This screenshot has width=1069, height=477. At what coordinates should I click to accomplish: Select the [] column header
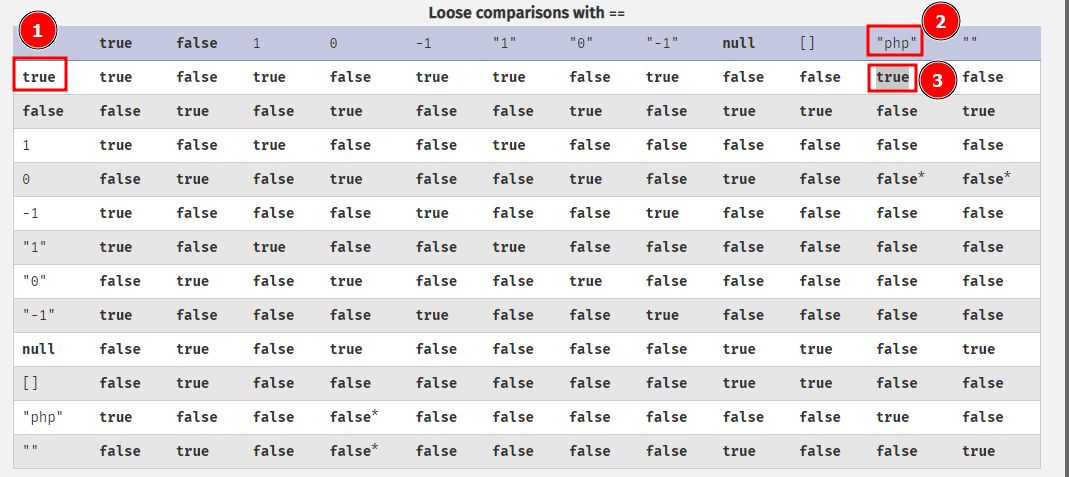point(807,43)
